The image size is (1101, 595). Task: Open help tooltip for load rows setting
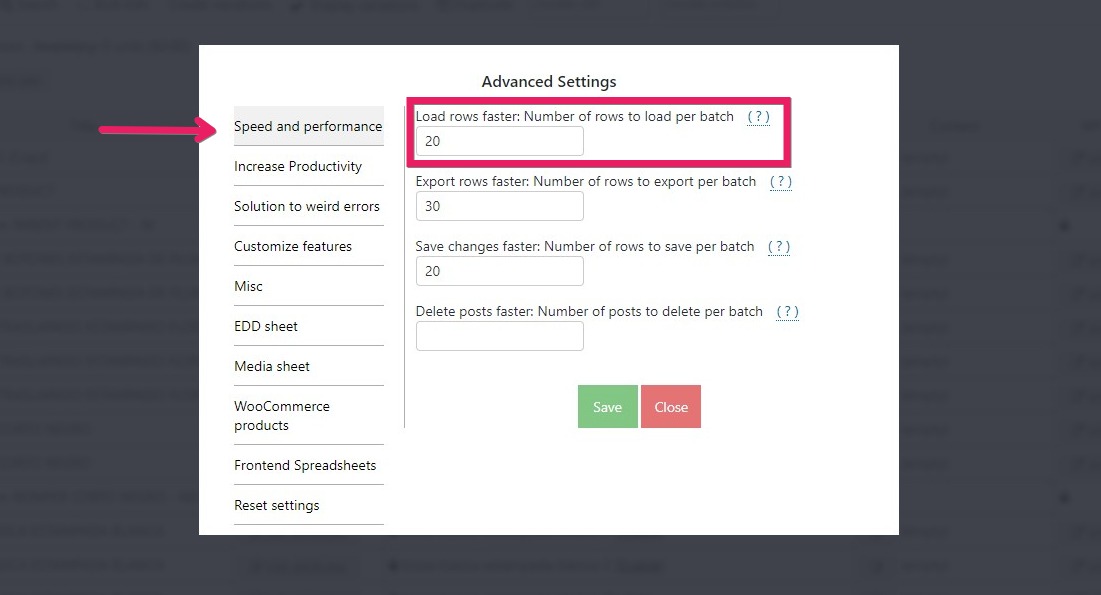(x=759, y=117)
